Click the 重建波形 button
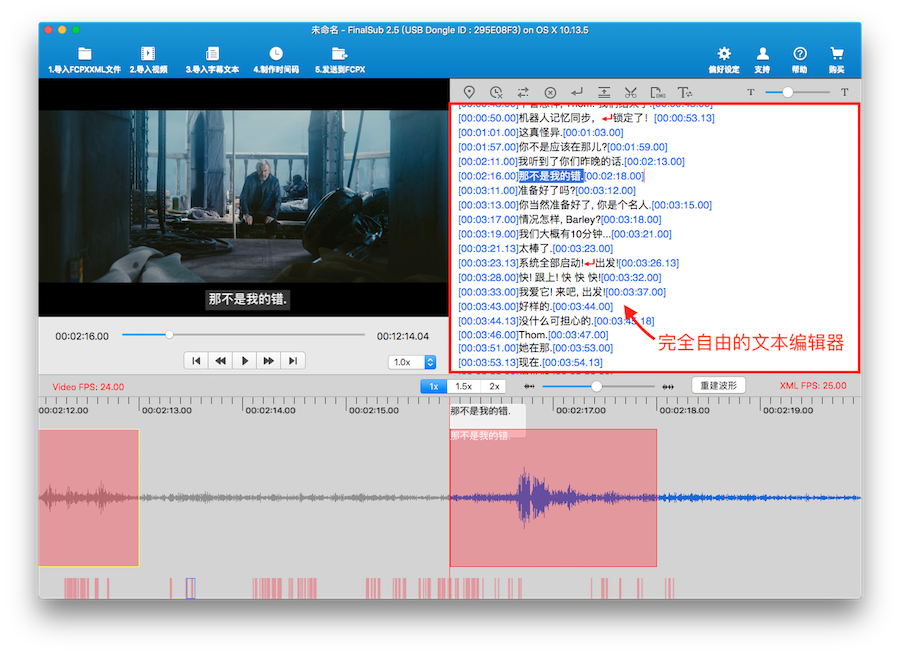Screen dimensions: 900x654 (x=718, y=386)
